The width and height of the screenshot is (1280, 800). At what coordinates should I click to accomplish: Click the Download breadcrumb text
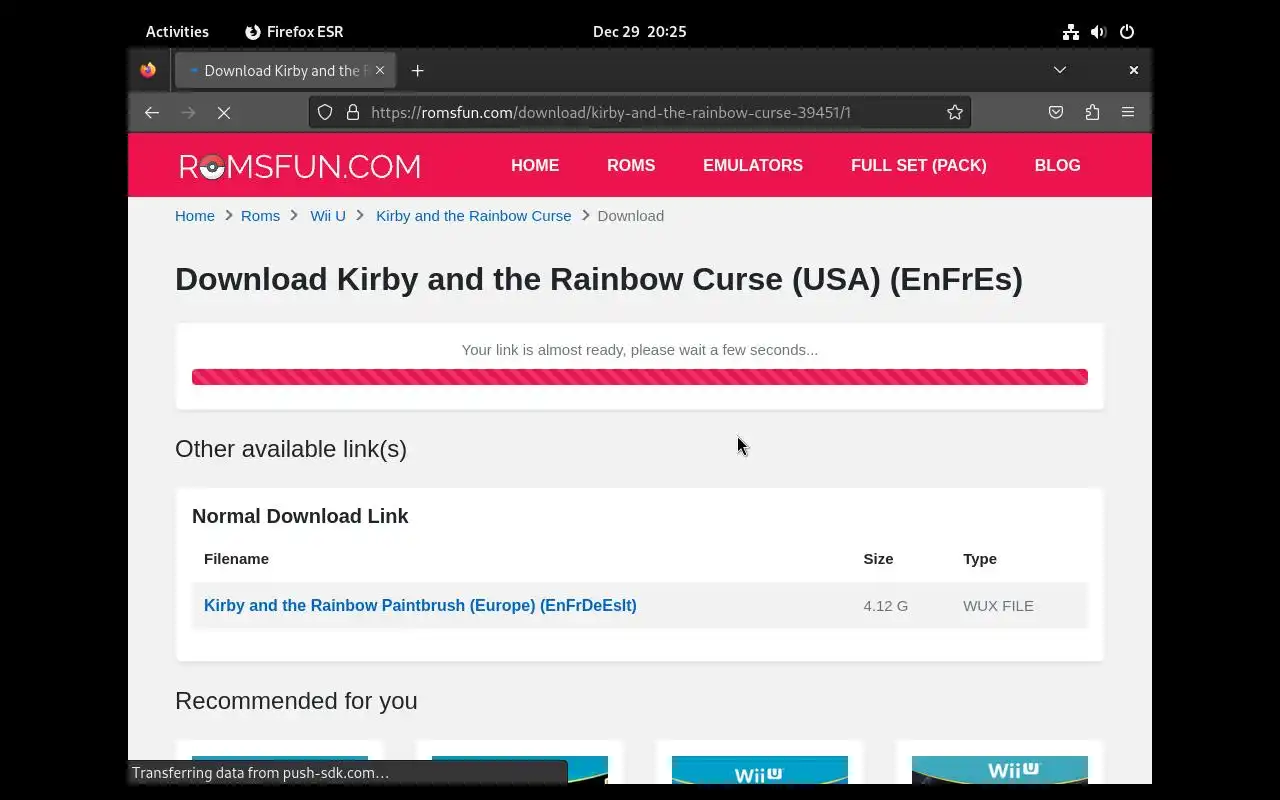(631, 215)
